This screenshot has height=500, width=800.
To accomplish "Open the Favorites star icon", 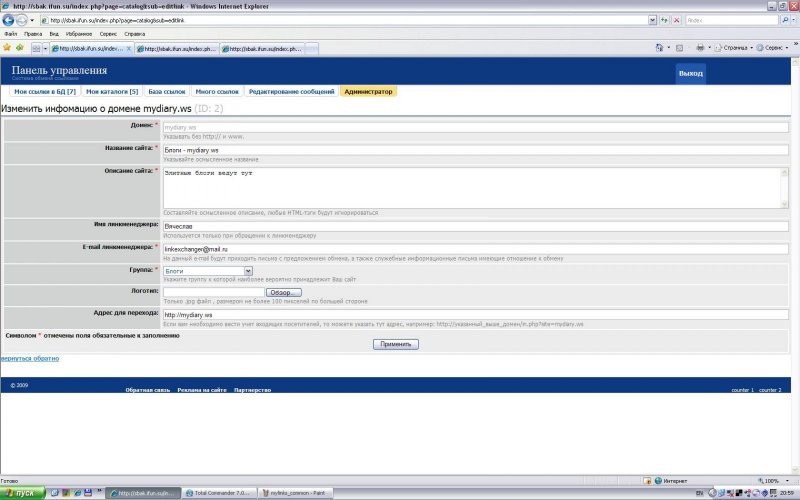I will click(x=7, y=47).
